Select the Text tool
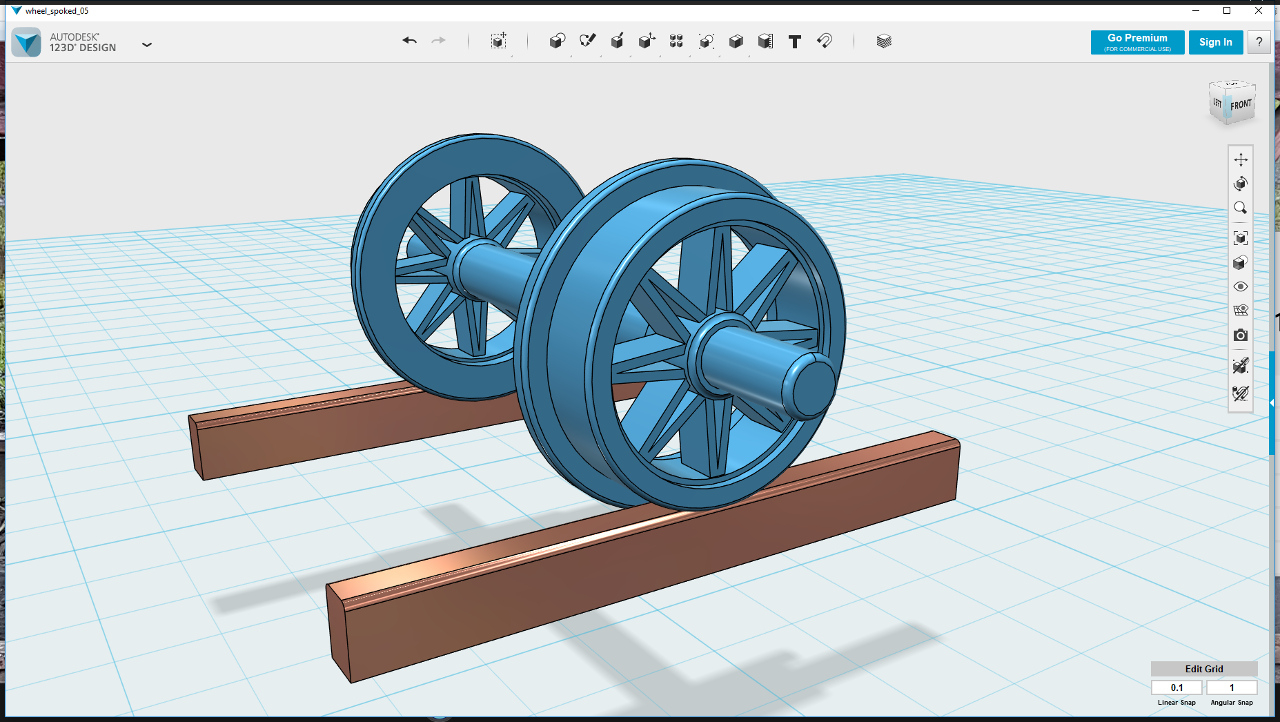Viewport: 1280px width, 722px height. click(795, 41)
